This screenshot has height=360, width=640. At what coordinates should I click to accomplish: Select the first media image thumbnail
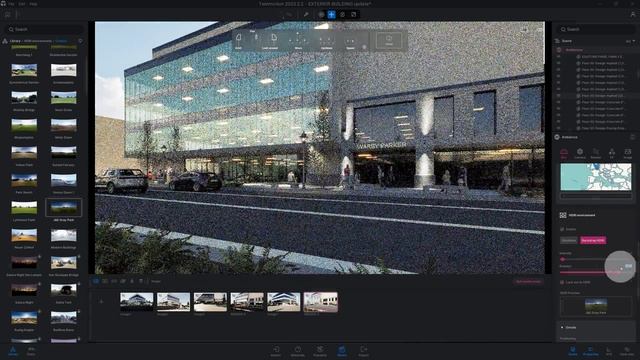tap(136, 302)
